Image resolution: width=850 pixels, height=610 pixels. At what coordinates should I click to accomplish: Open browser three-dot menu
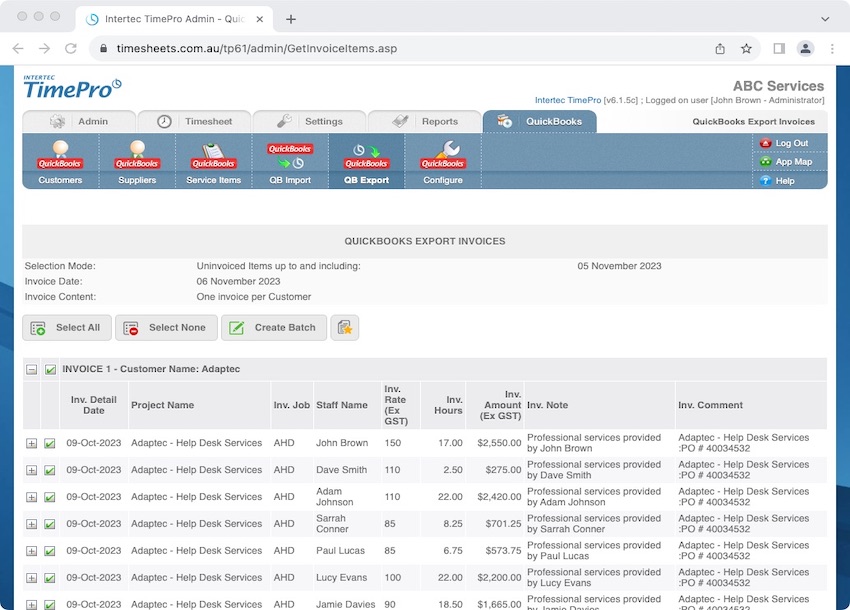832,49
